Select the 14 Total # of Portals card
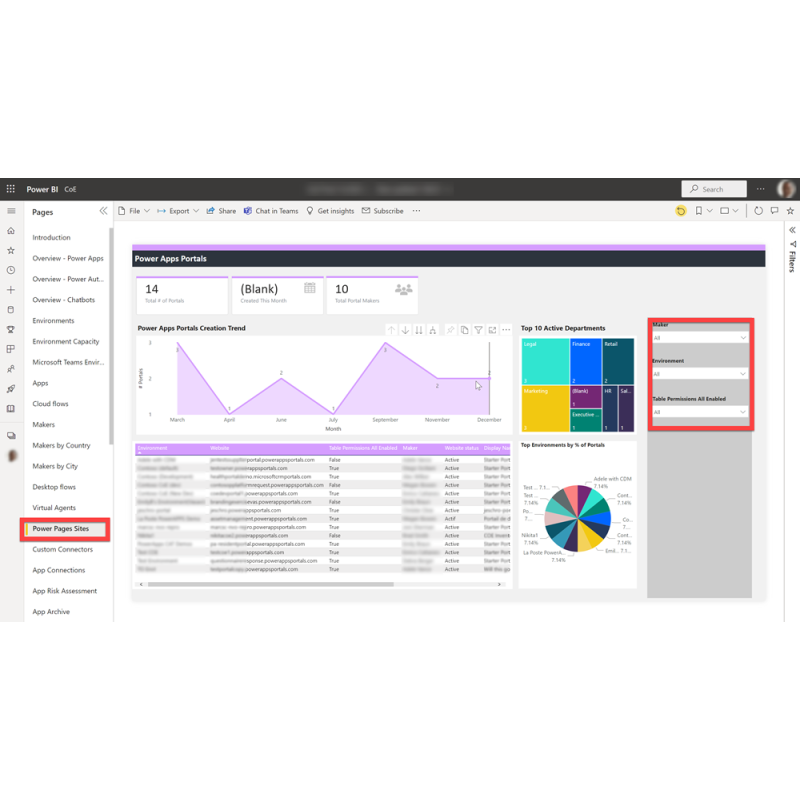 pos(182,295)
